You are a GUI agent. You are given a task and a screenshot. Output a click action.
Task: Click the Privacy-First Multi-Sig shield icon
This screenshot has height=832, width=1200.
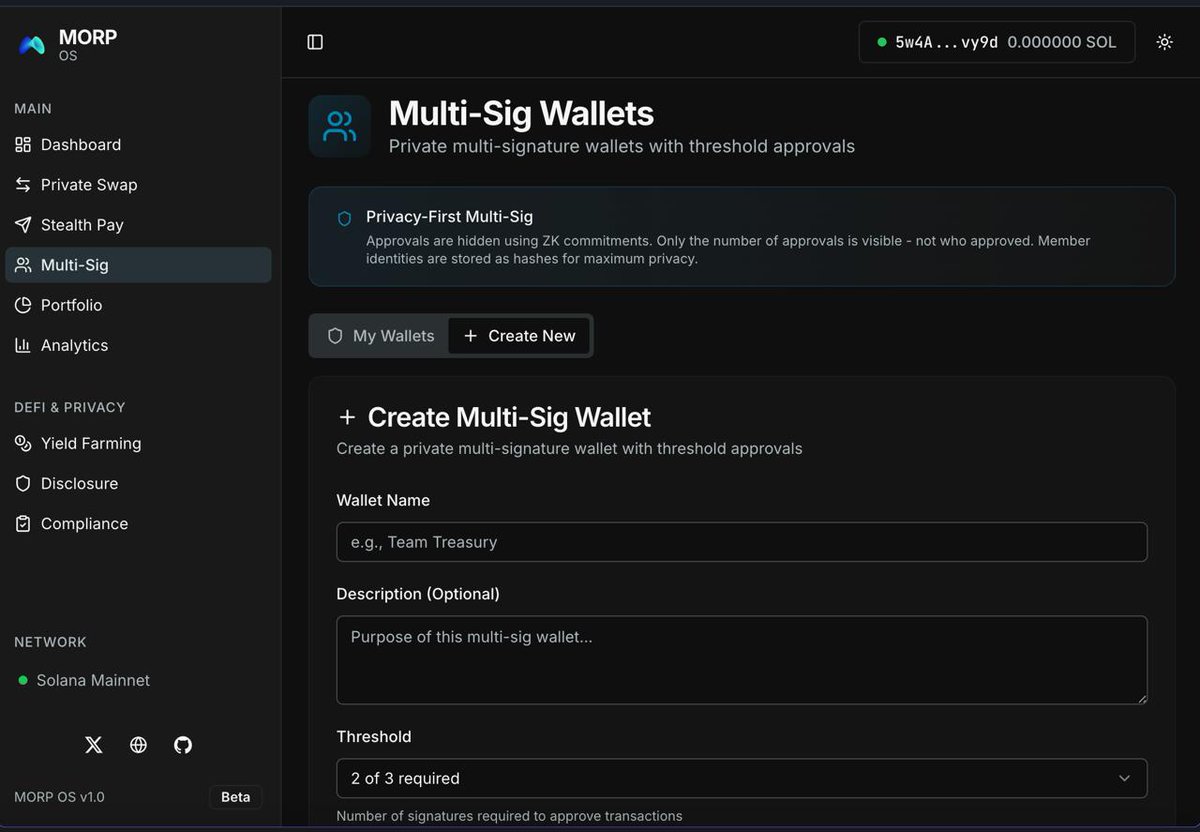pos(344,218)
